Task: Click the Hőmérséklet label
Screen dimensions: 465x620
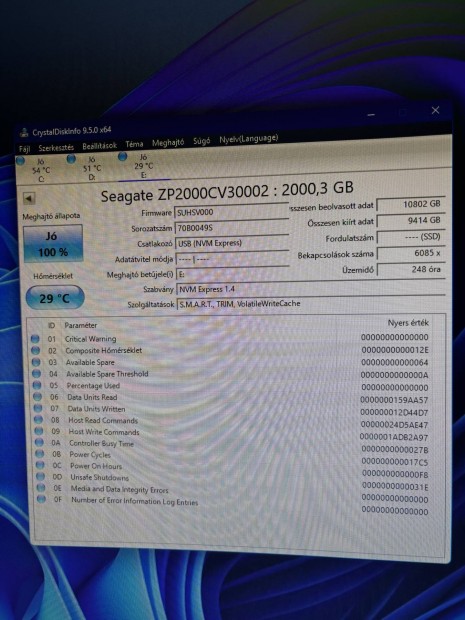Action: pyautogui.click(x=53, y=276)
